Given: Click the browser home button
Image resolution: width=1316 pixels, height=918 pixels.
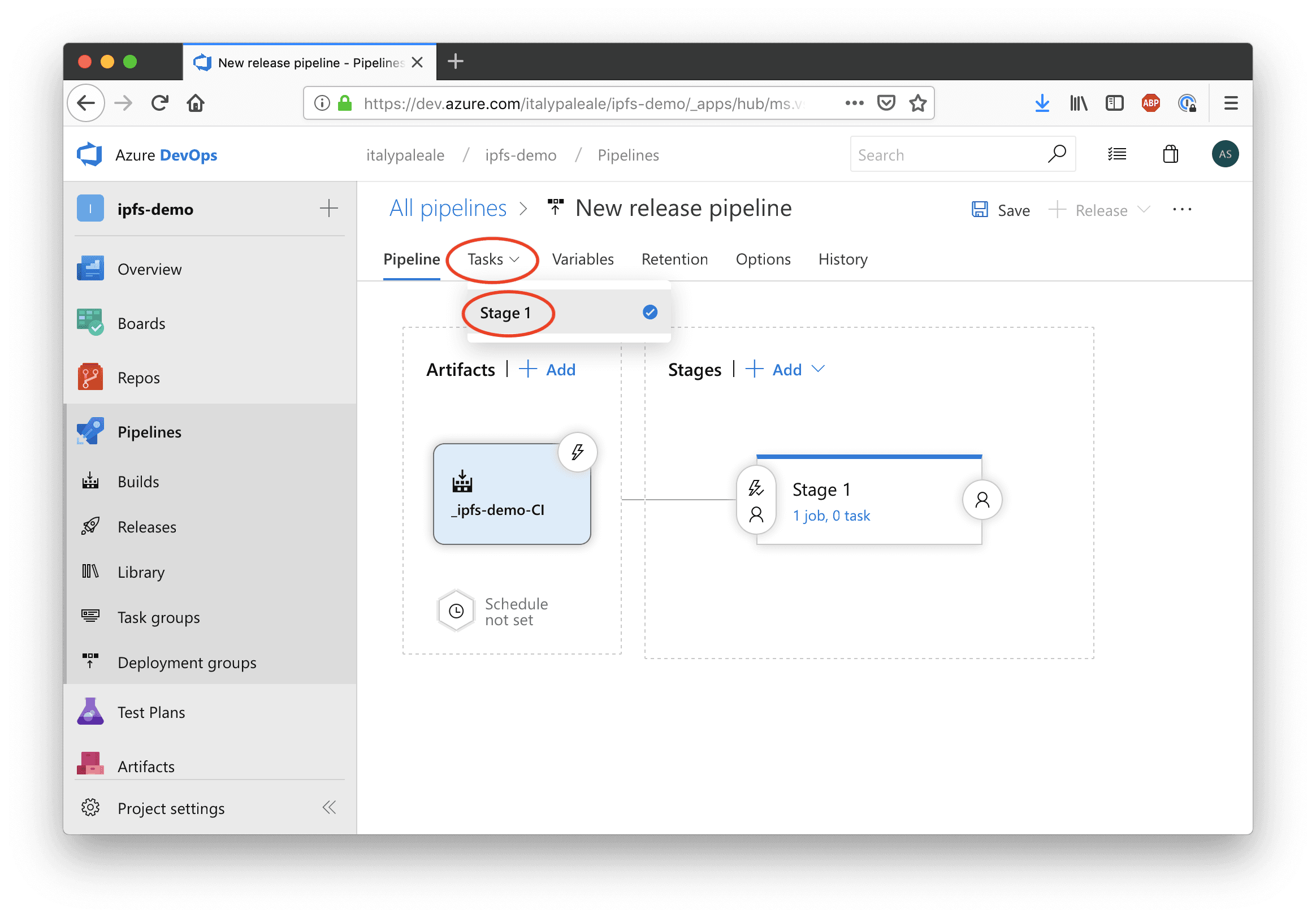Looking at the screenshot, I should click(196, 103).
